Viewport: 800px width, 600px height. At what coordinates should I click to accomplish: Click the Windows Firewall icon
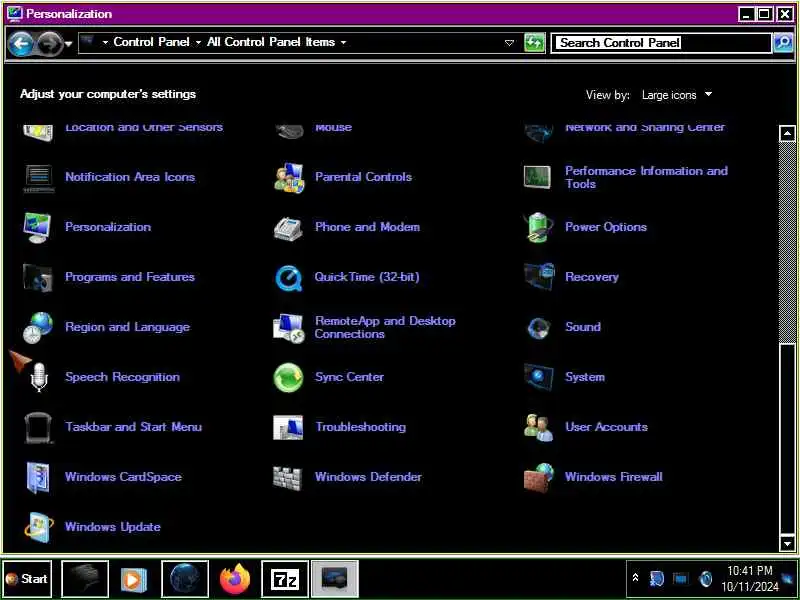point(539,478)
